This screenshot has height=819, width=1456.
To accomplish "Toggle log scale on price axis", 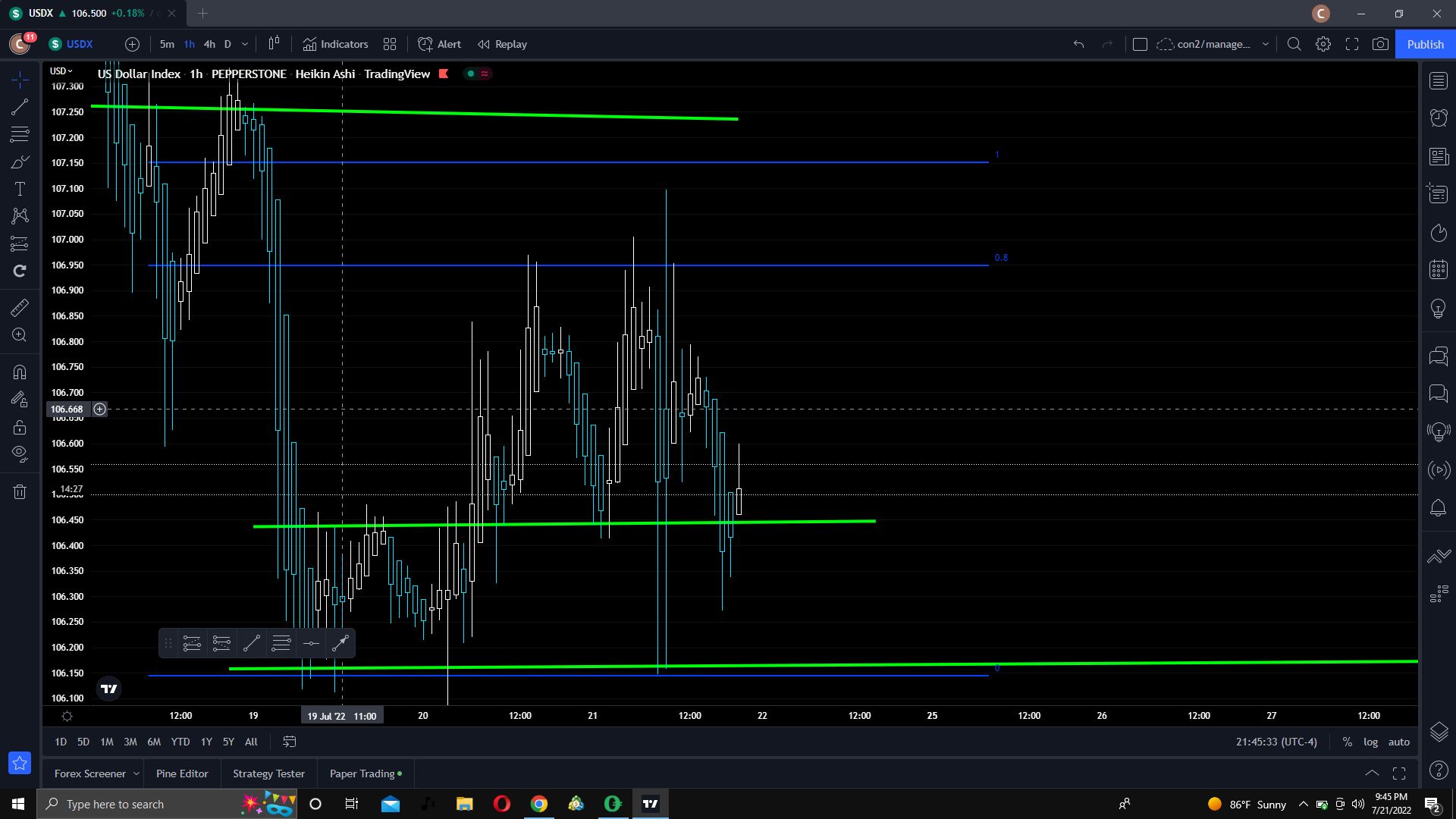I will 1370,742.
